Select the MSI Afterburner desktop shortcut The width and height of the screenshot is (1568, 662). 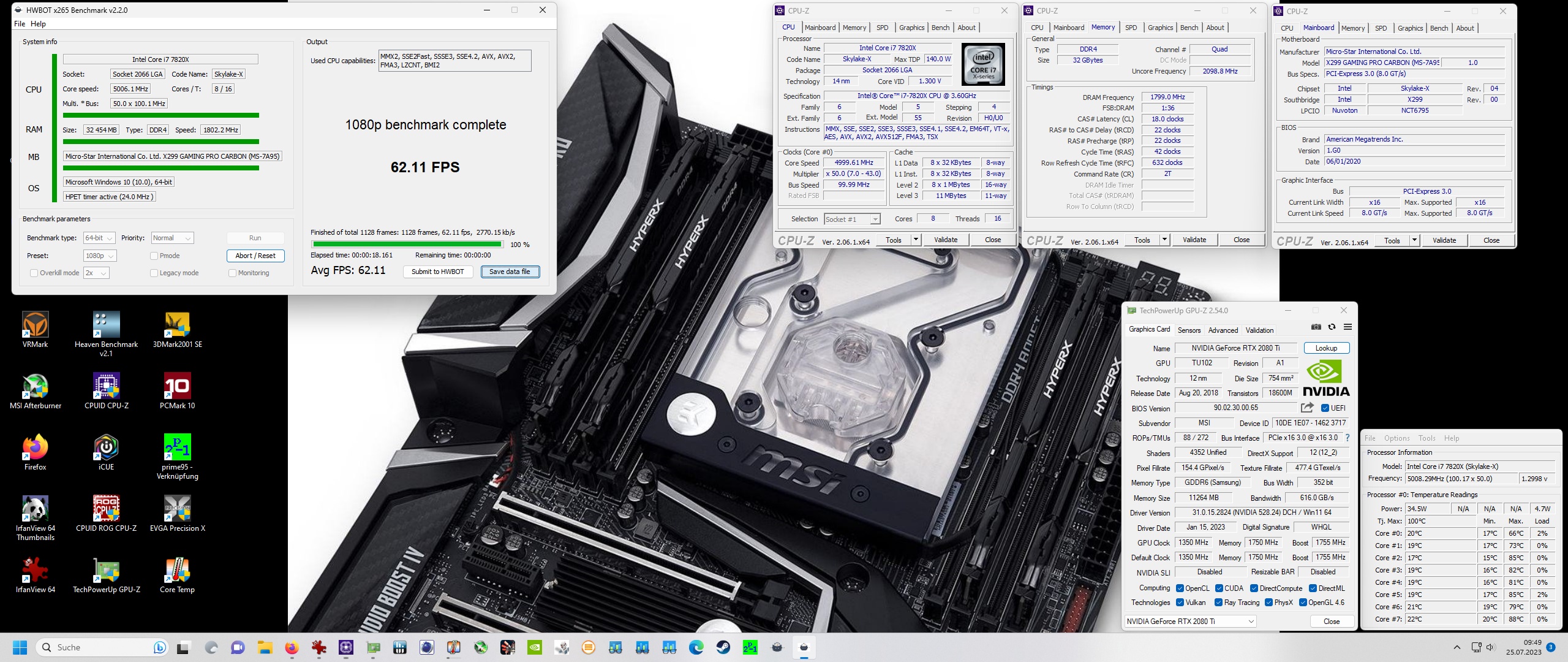pyautogui.click(x=35, y=391)
